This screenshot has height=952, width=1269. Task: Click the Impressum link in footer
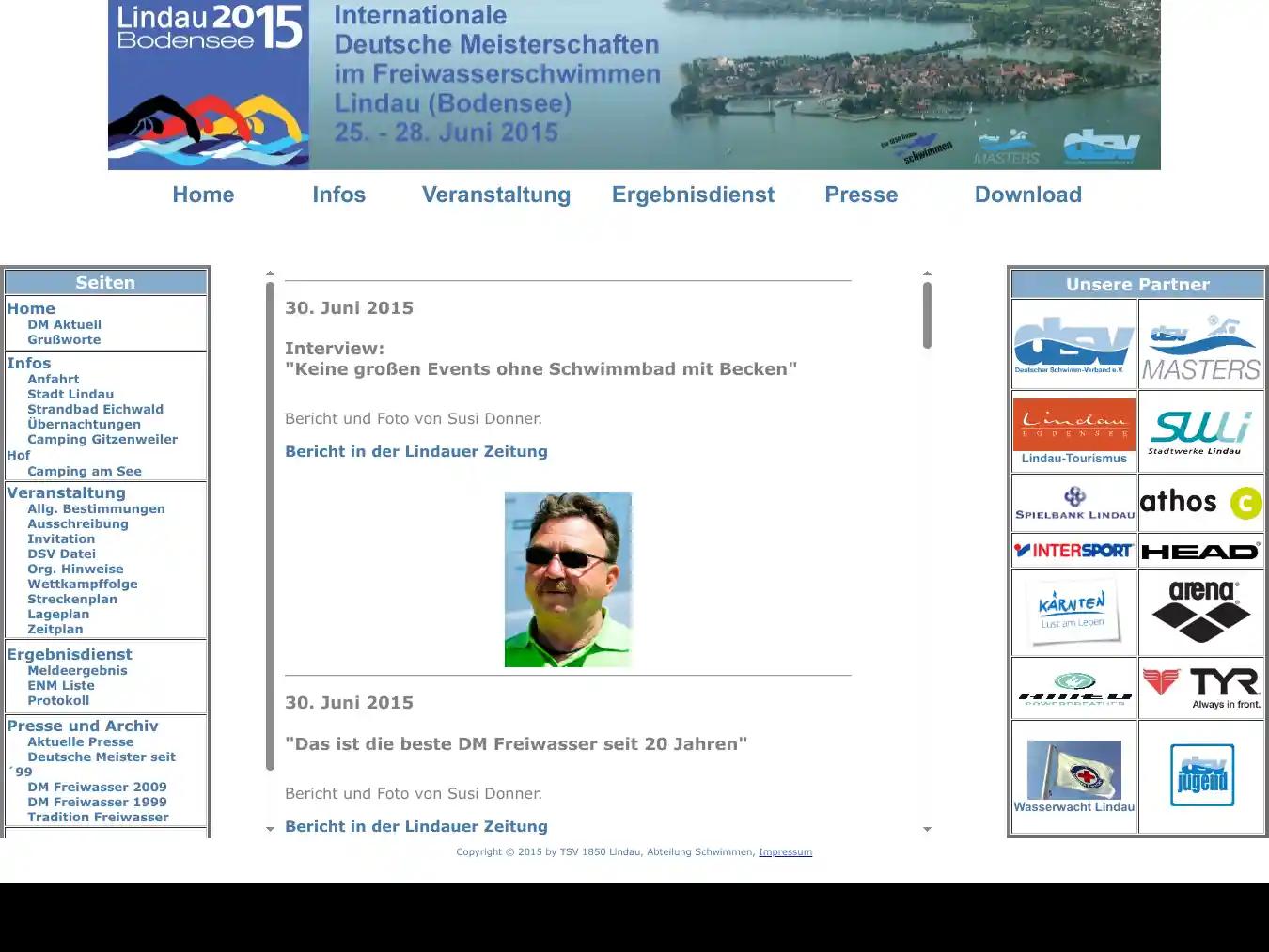pos(786,851)
